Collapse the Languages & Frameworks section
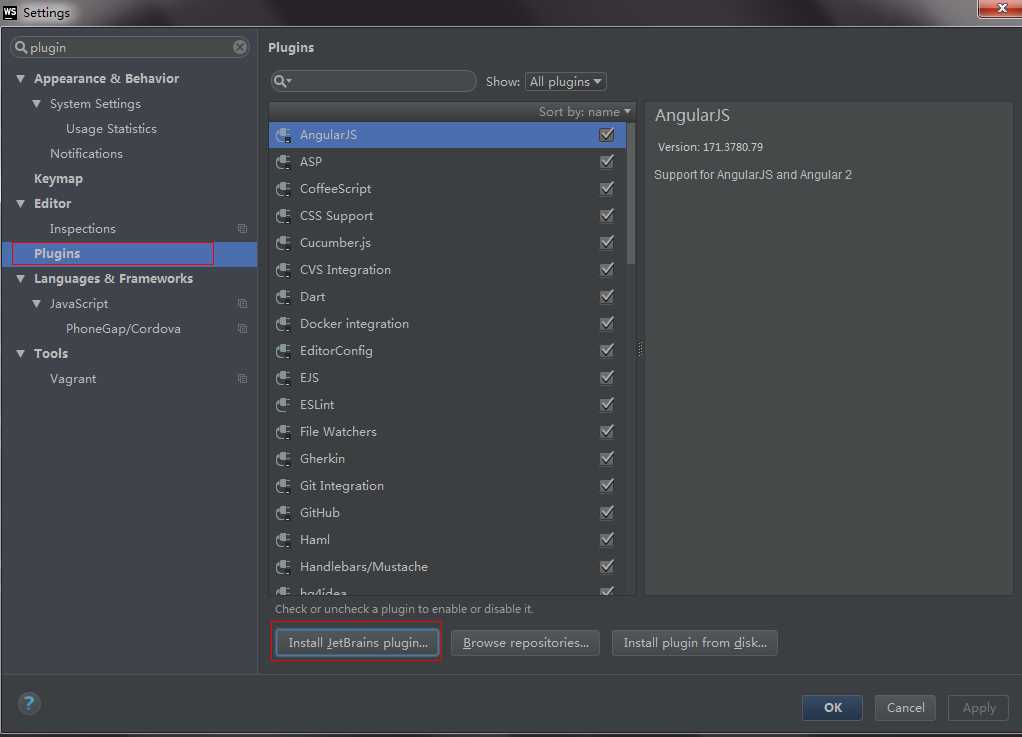 (x=21, y=279)
